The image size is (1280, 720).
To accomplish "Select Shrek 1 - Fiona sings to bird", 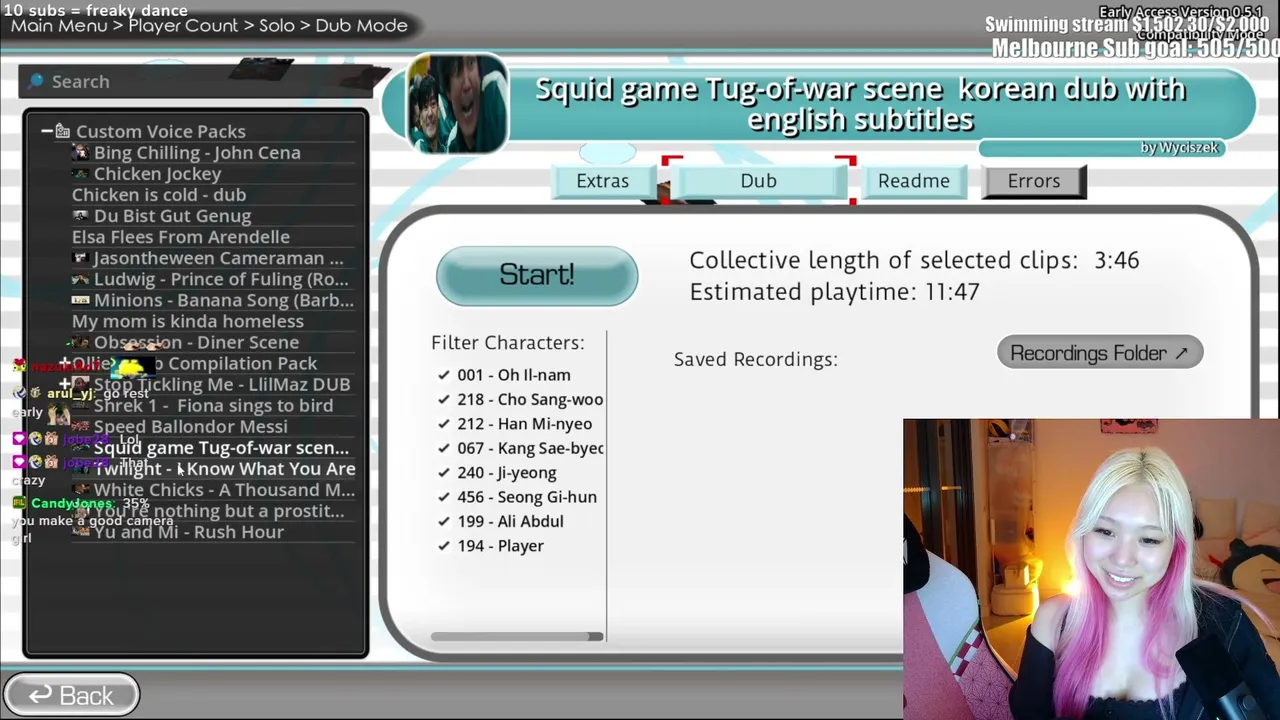I will pyautogui.click(x=213, y=405).
